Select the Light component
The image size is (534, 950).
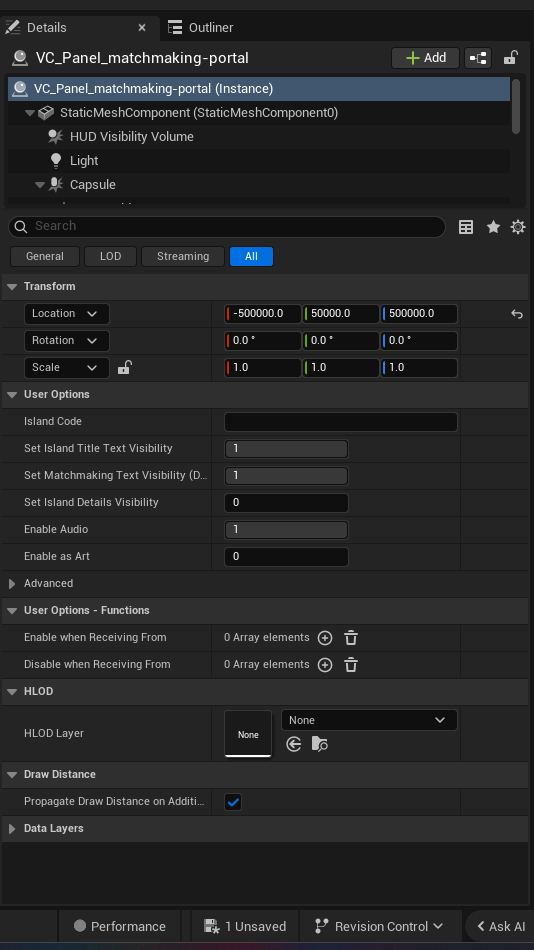[84, 161]
